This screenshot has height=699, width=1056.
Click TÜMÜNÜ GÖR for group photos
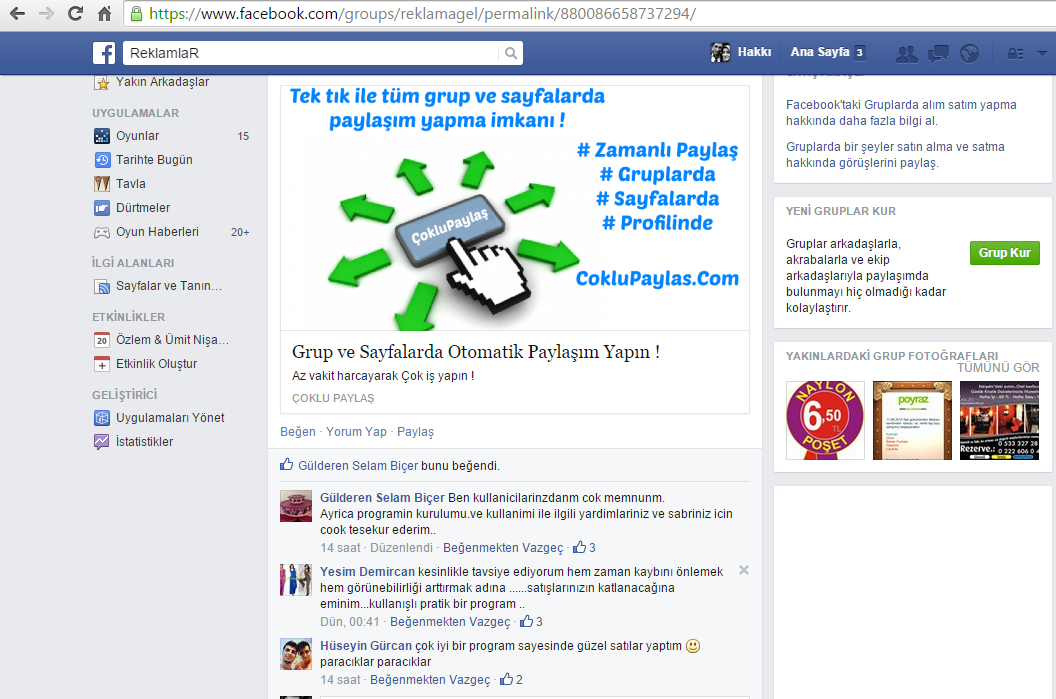tap(998, 368)
